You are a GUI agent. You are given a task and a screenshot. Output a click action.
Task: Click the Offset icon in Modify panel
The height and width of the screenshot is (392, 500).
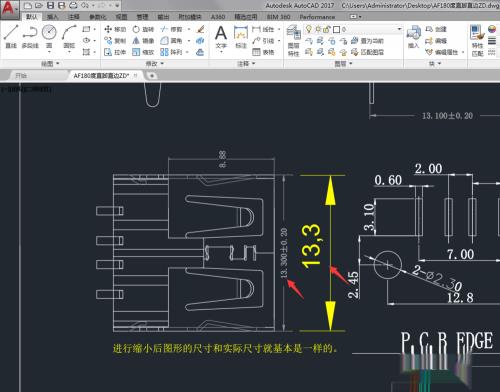[200, 52]
